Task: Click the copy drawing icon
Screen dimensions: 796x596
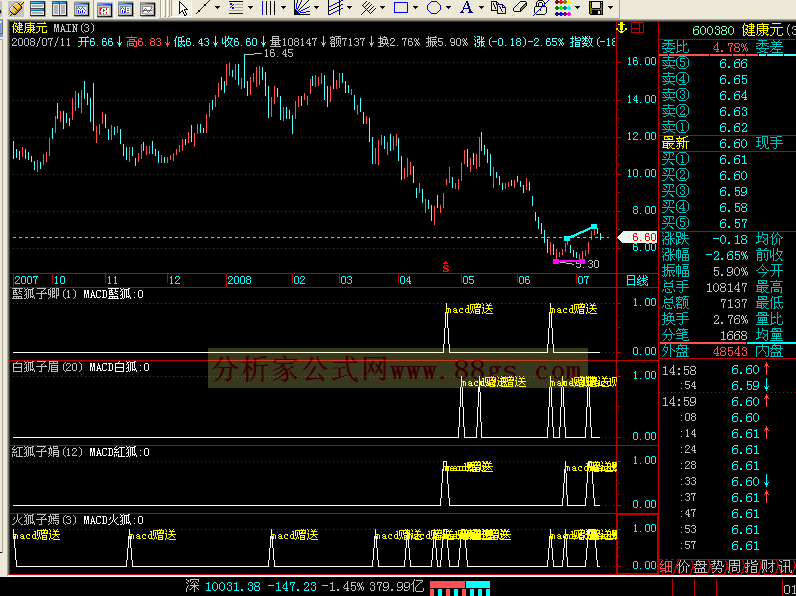Action: 499,8
